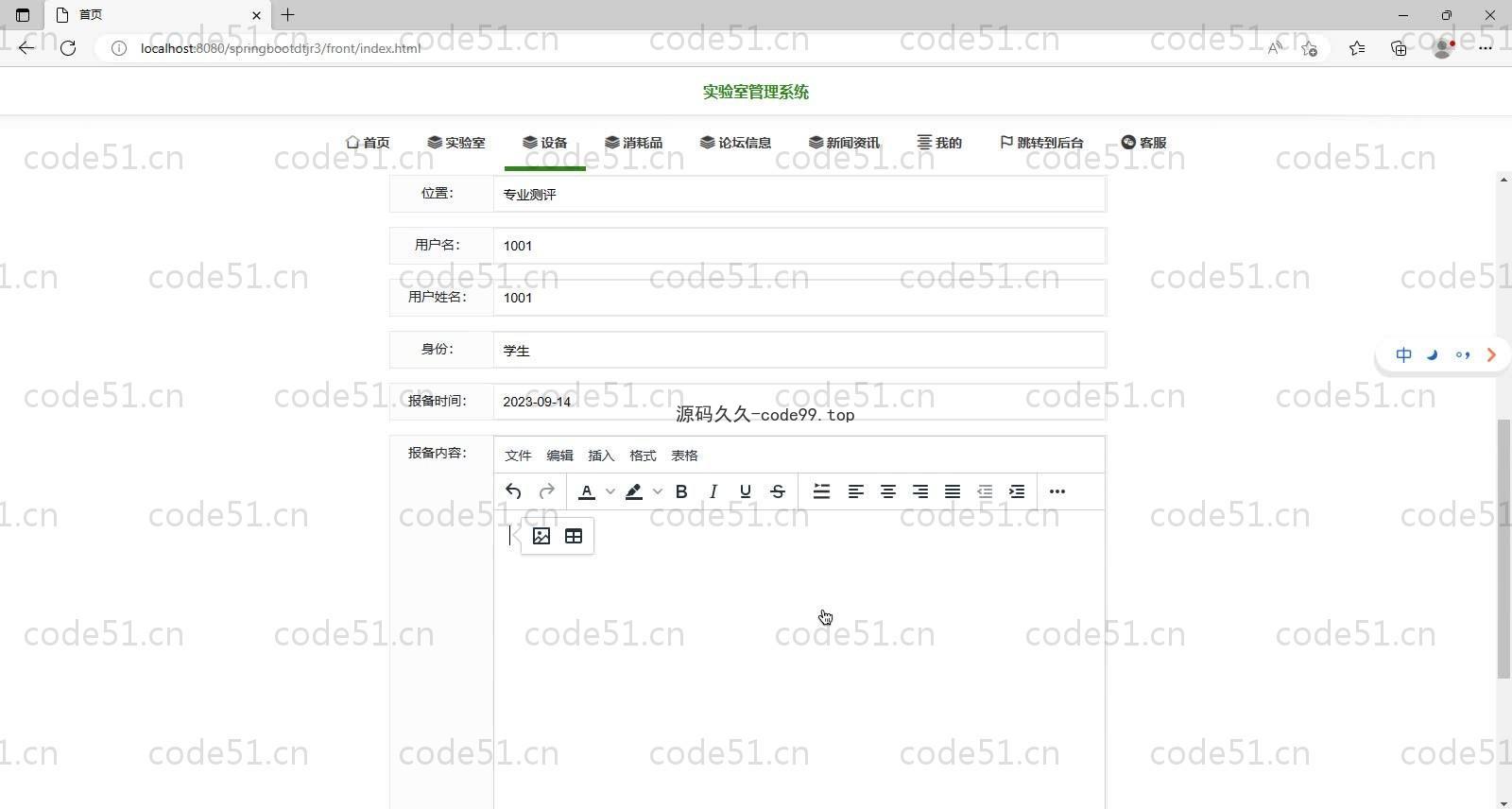Increase indent in the editor
1512x809 pixels.
coord(1017,491)
